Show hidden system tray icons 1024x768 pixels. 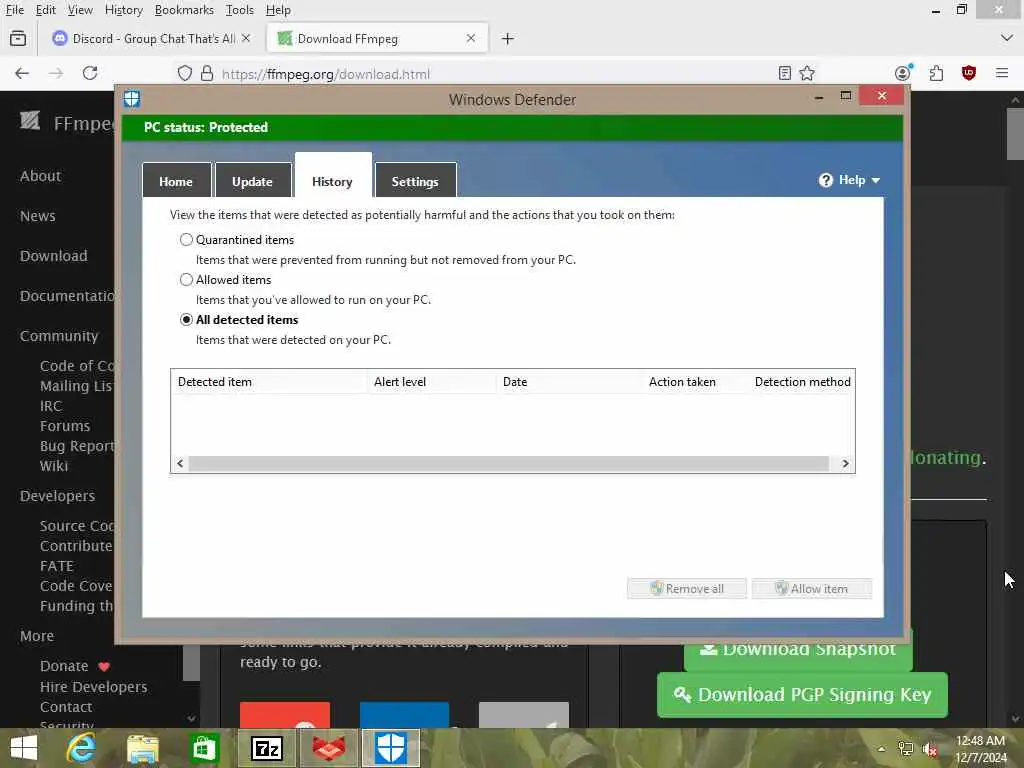tap(882, 749)
